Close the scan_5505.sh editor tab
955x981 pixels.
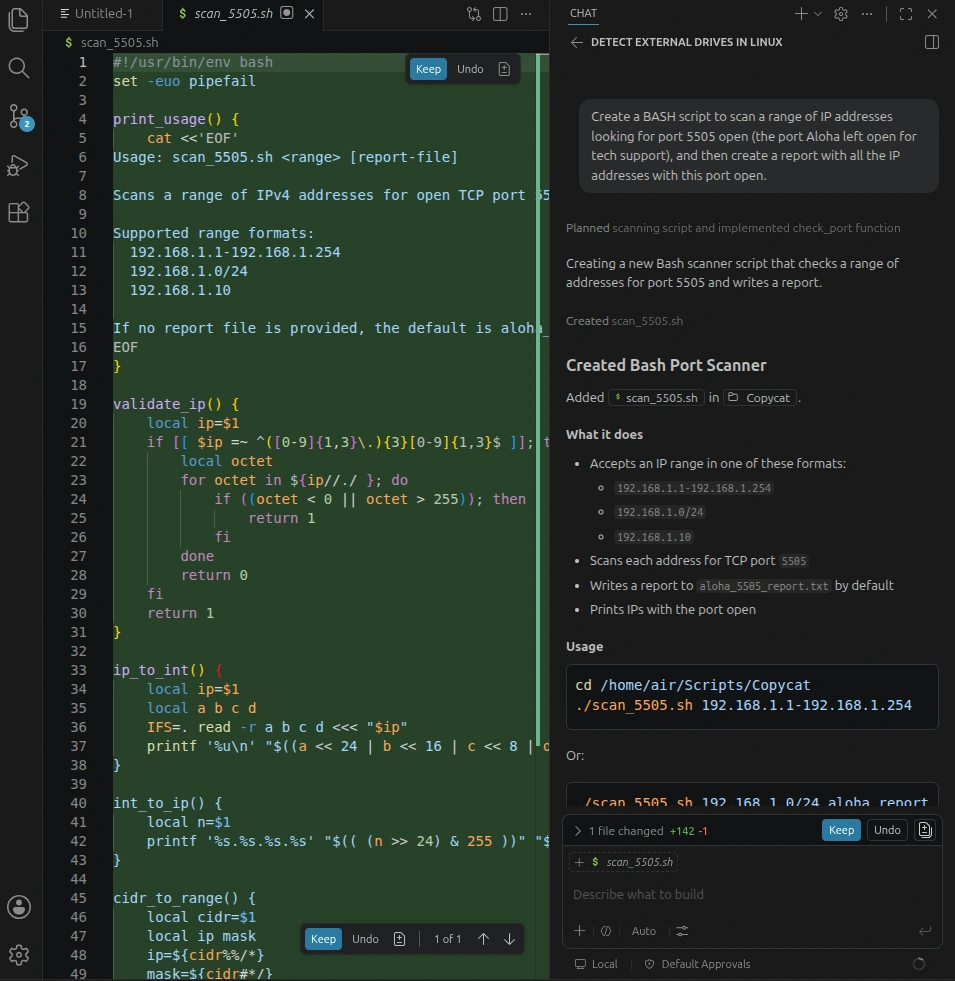[x=309, y=14]
